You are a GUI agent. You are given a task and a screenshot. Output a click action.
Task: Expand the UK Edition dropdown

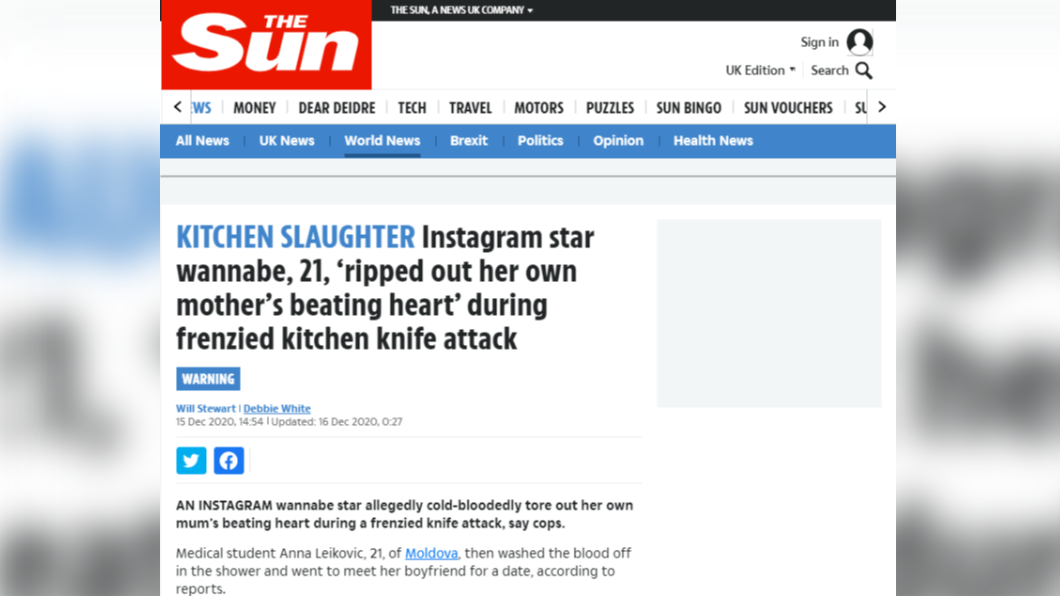760,70
